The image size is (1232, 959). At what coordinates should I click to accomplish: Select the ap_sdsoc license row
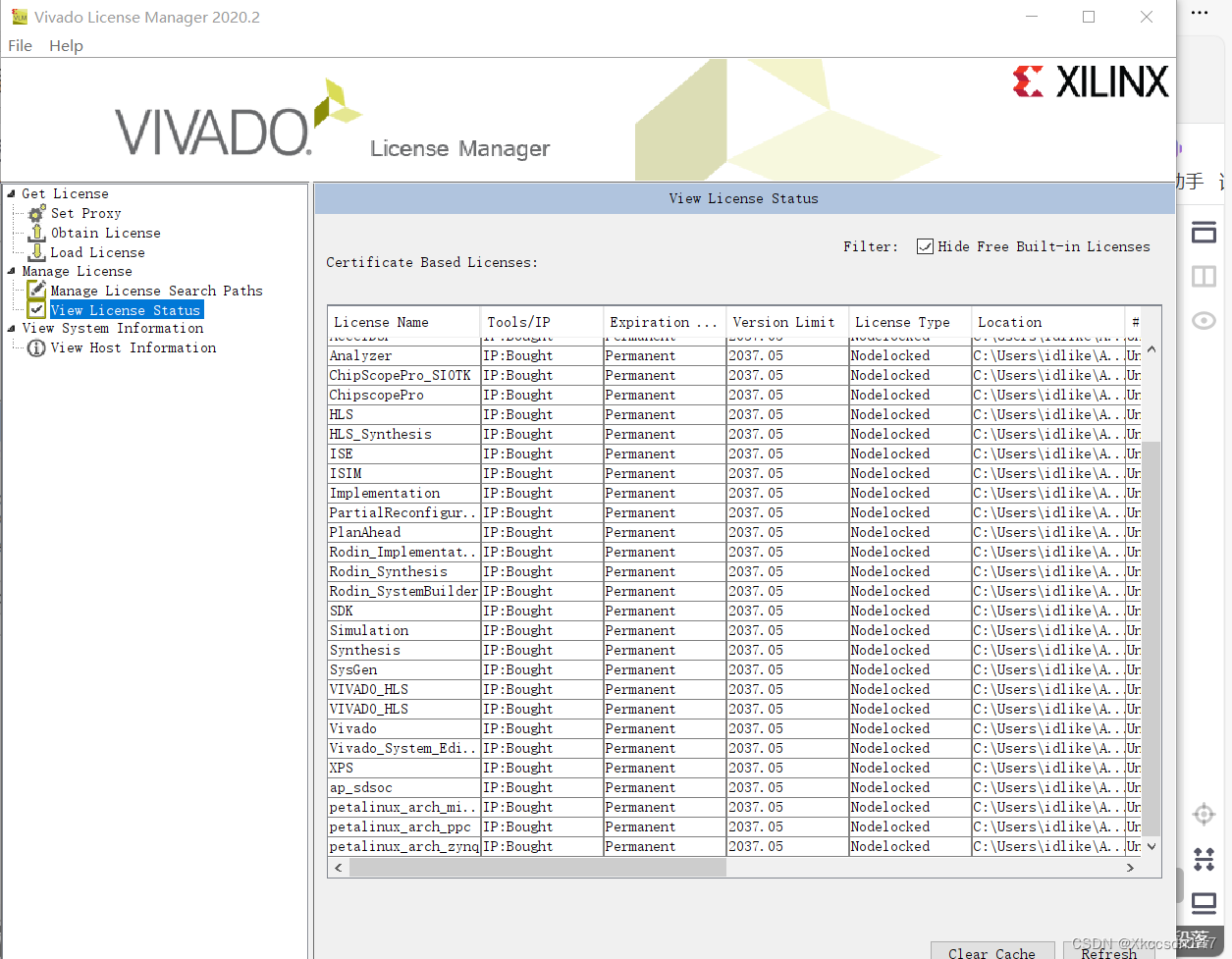pyautogui.click(x=734, y=787)
